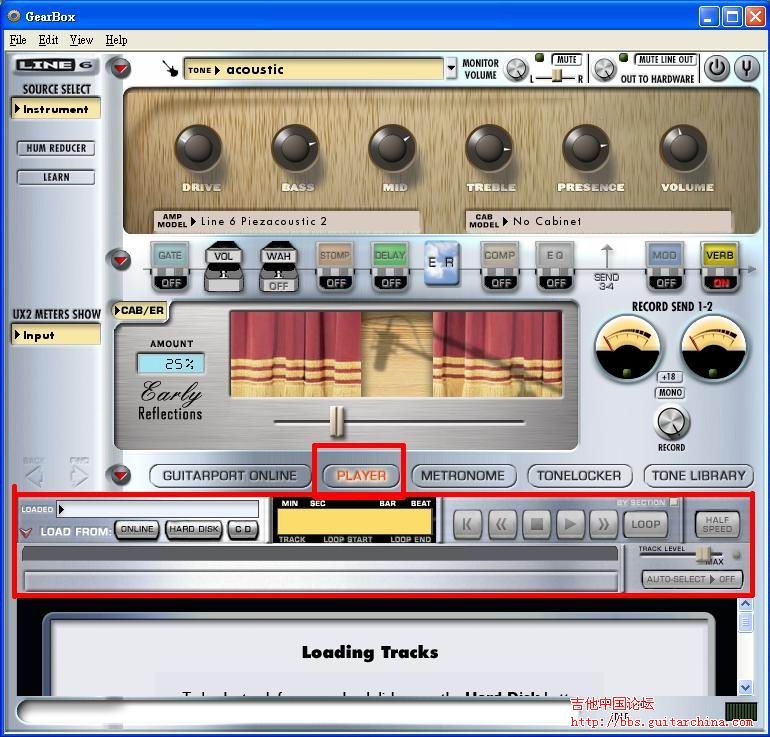Image resolution: width=770 pixels, height=737 pixels.
Task: Open the Source Select Instrument dropdown
Action: (x=57, y=109)
